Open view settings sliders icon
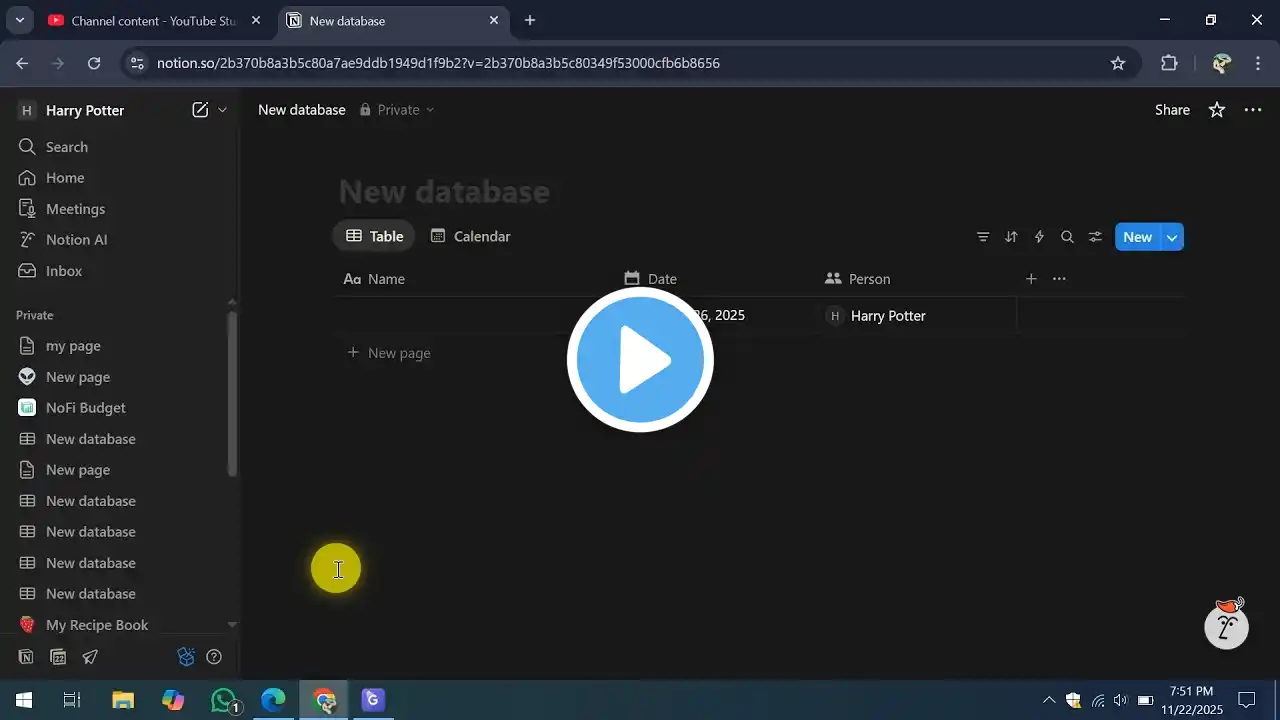1280x720 pixels. click(x=1095, y=237)
